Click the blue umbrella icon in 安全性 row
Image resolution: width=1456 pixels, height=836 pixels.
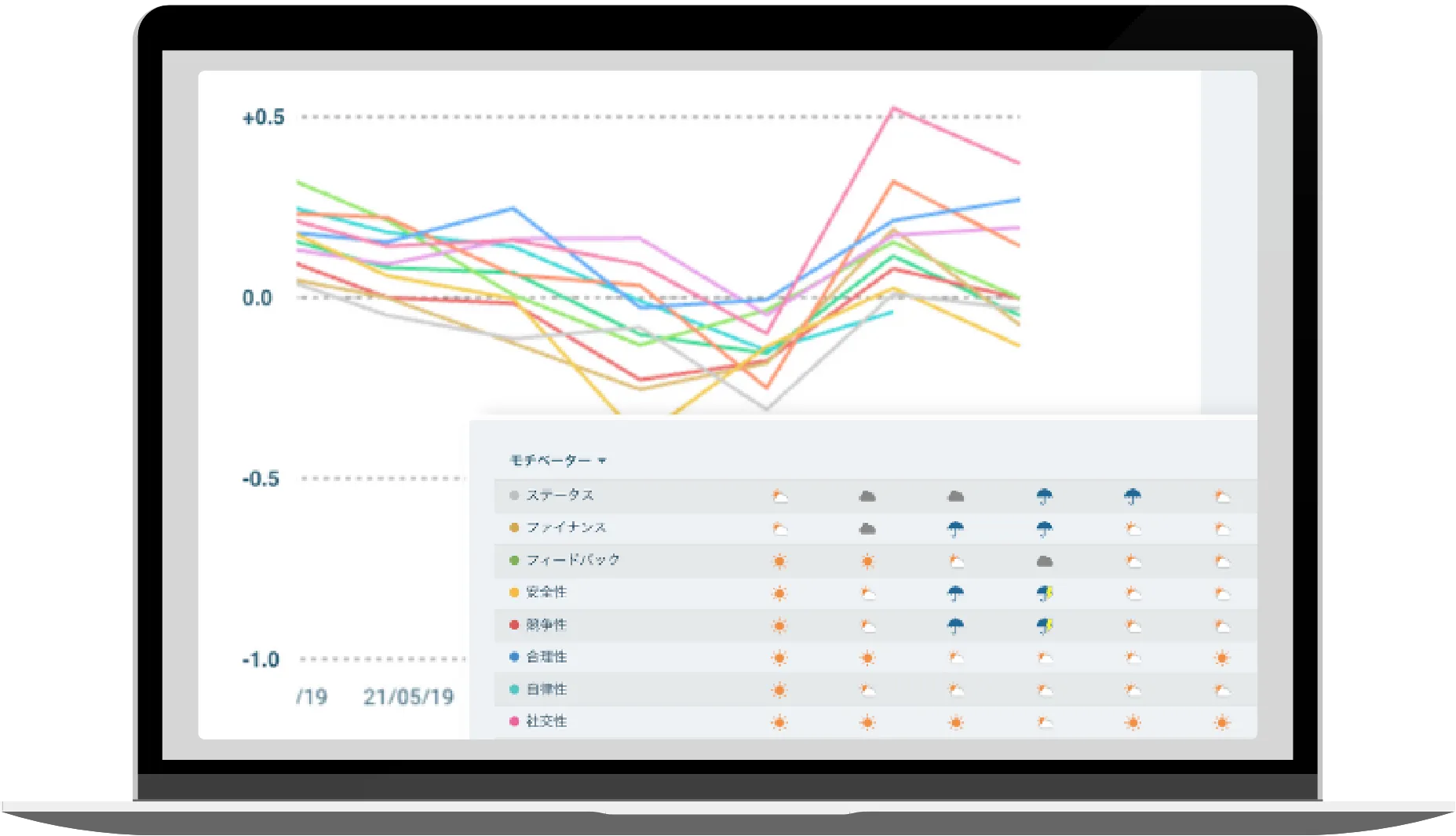coord(955,593)
